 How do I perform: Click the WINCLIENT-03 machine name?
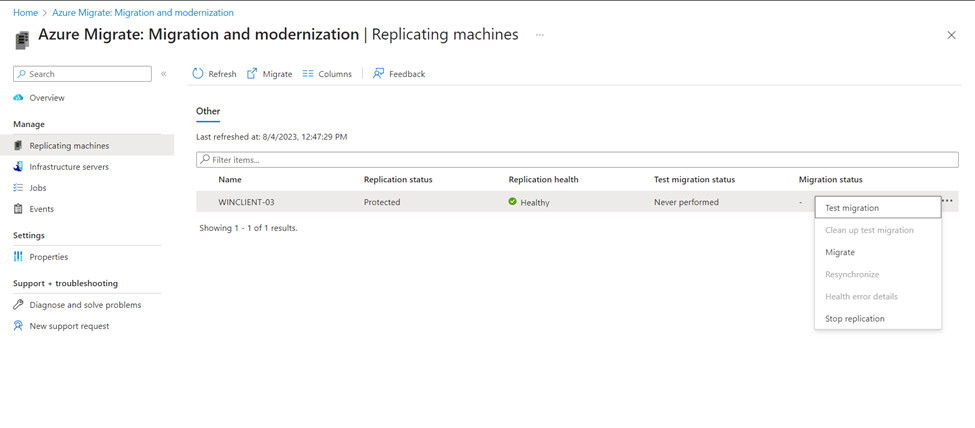tap(246, 202)
